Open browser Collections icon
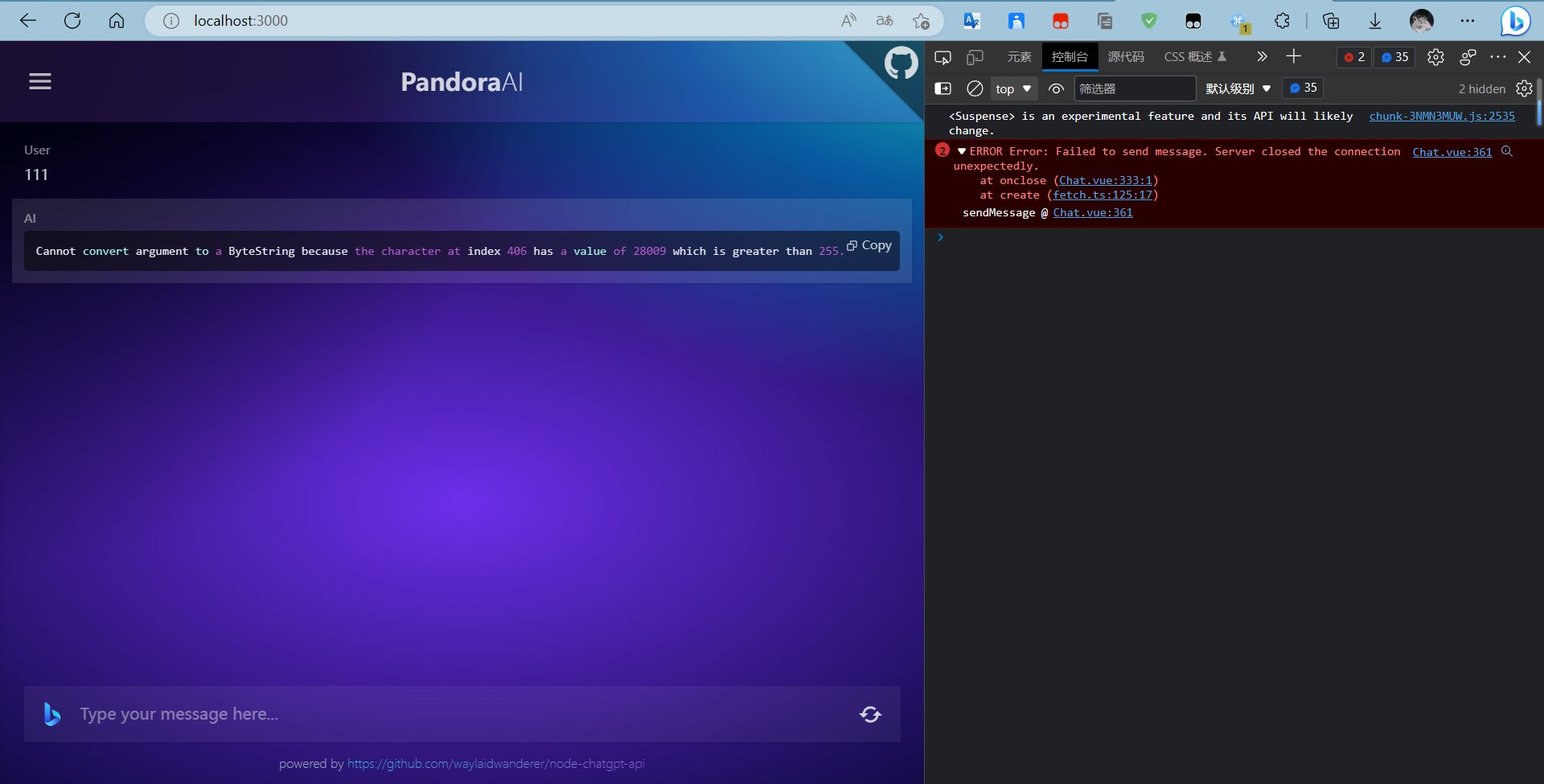The width and height of the screenshot is (1544, 784). point(1331,21)
